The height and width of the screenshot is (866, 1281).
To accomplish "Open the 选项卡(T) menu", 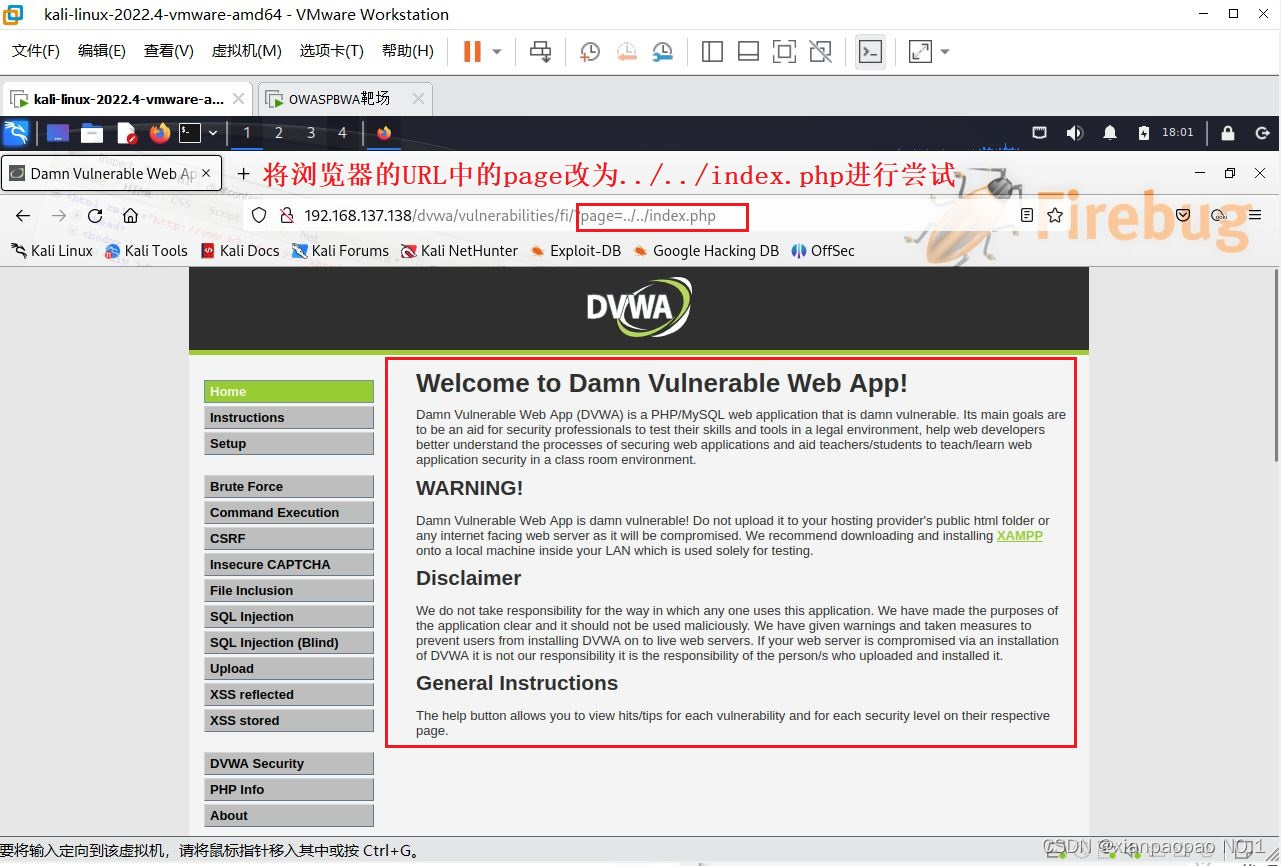I will [331, 51].
